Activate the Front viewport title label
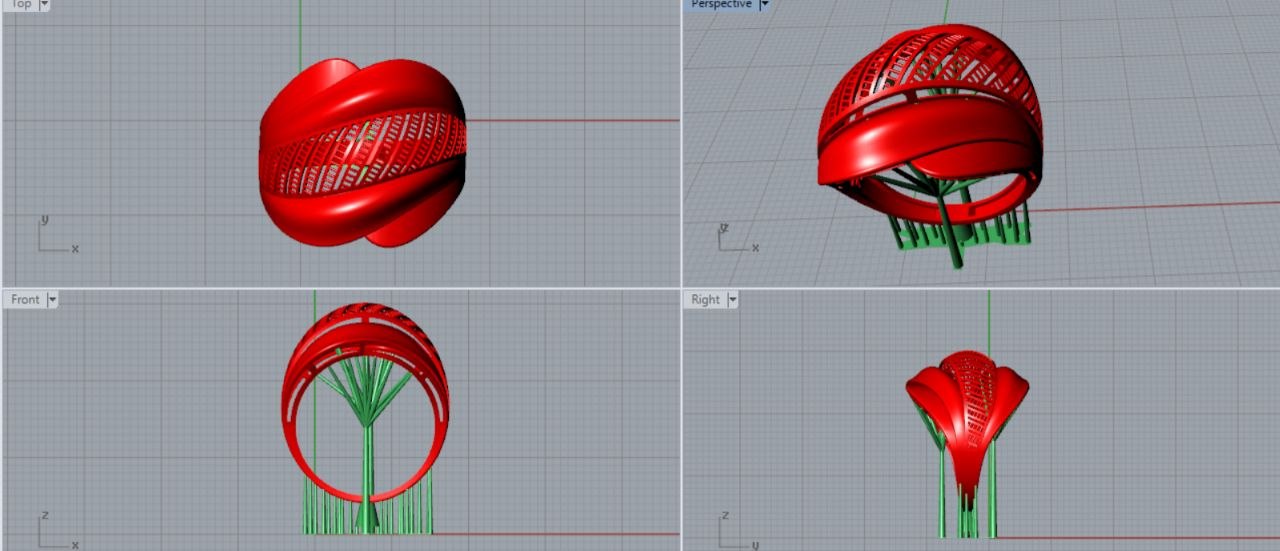The height and width of the screenshot is (551, 1280). pyautogui.click(x=25, y=299)
